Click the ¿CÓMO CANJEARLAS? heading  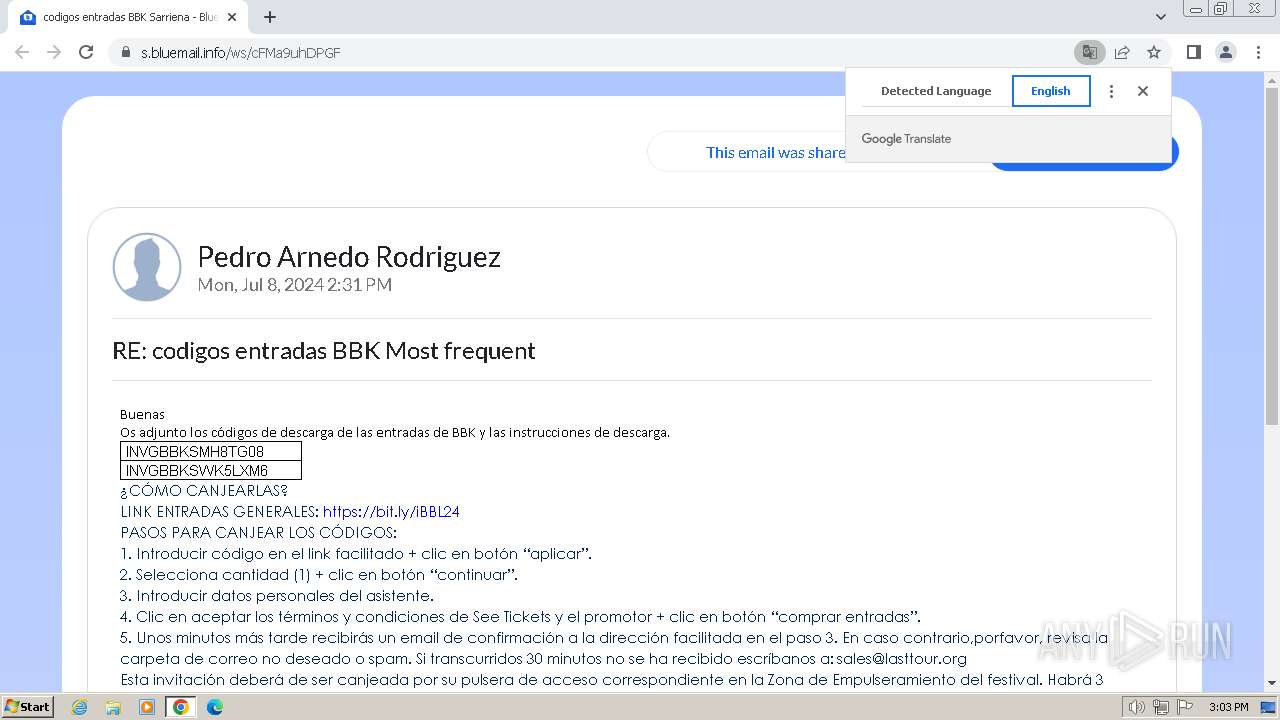[204, 491]
